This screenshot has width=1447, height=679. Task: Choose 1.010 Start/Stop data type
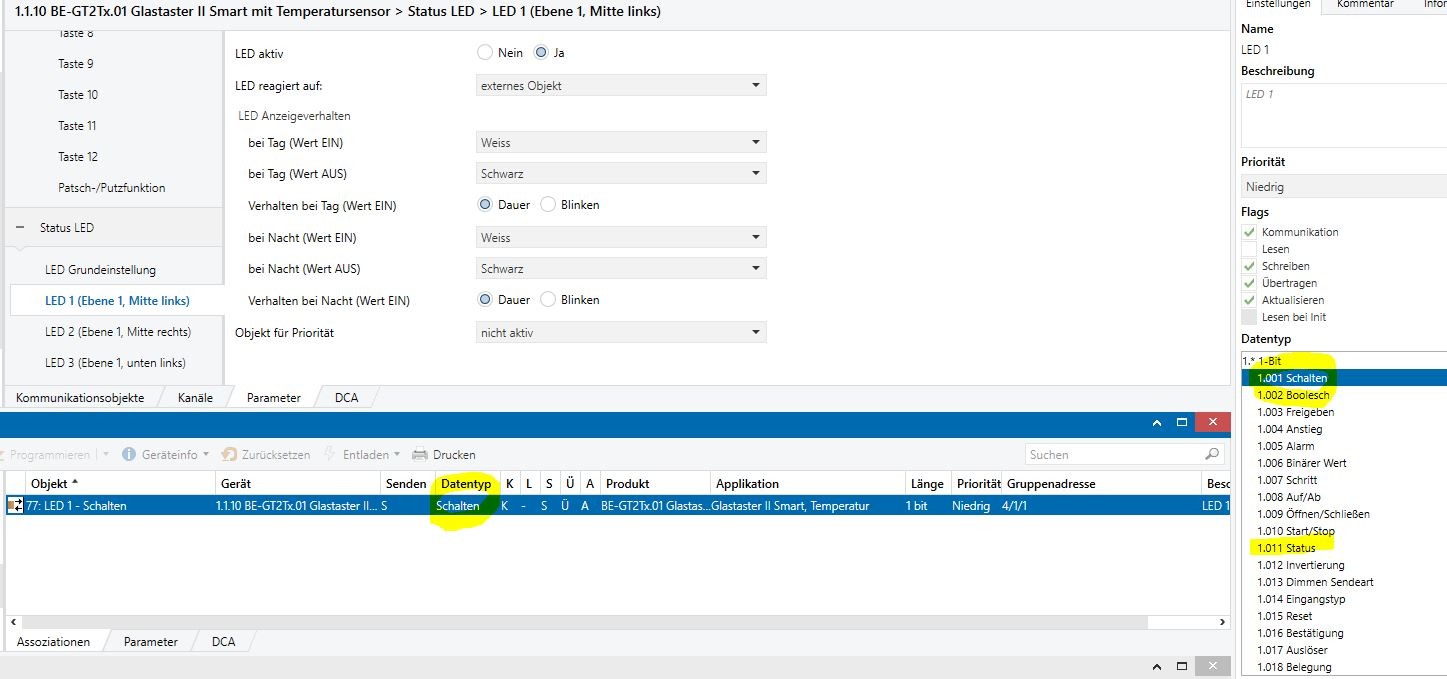(1295, 531)
